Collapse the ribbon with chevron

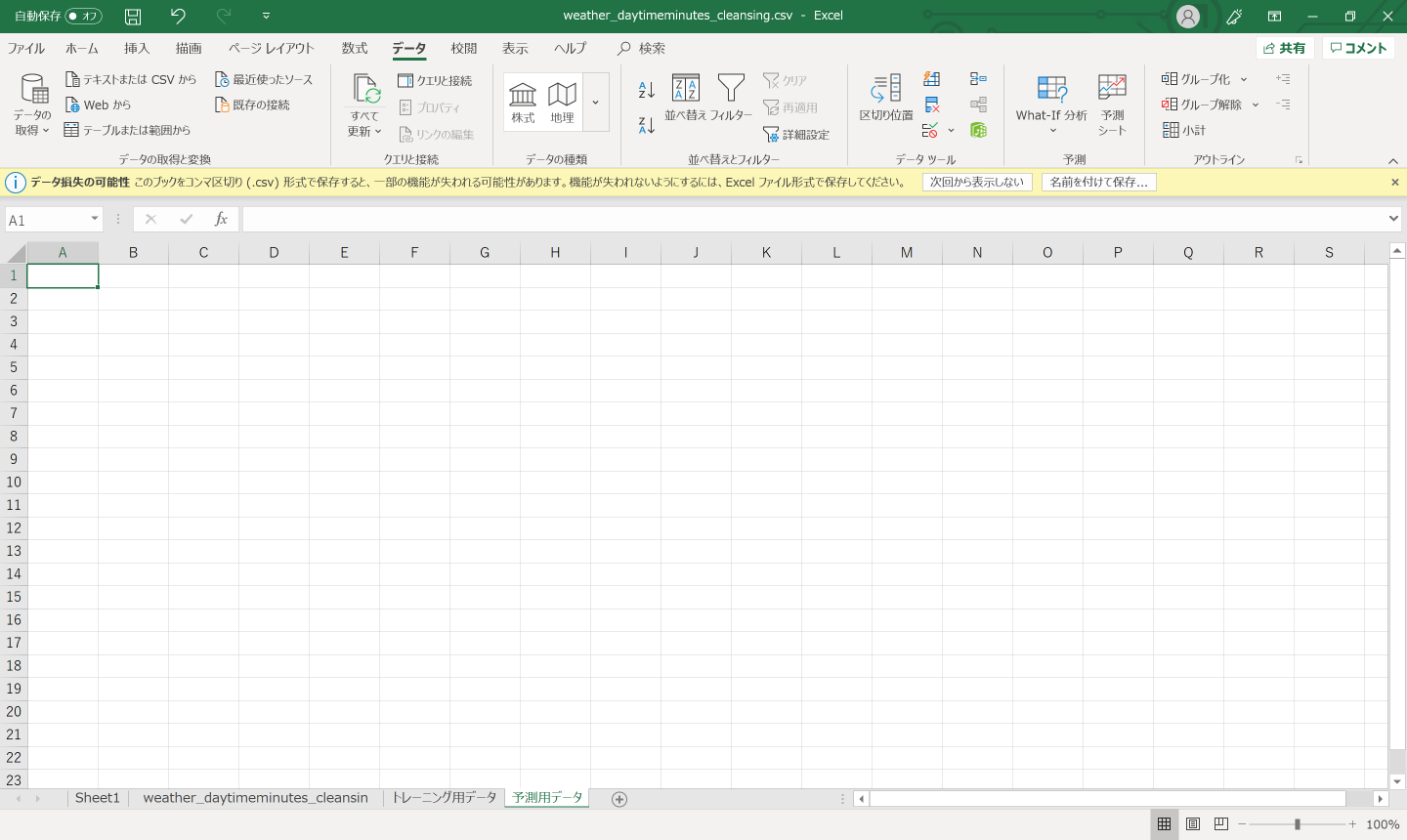click(1393, 161)
